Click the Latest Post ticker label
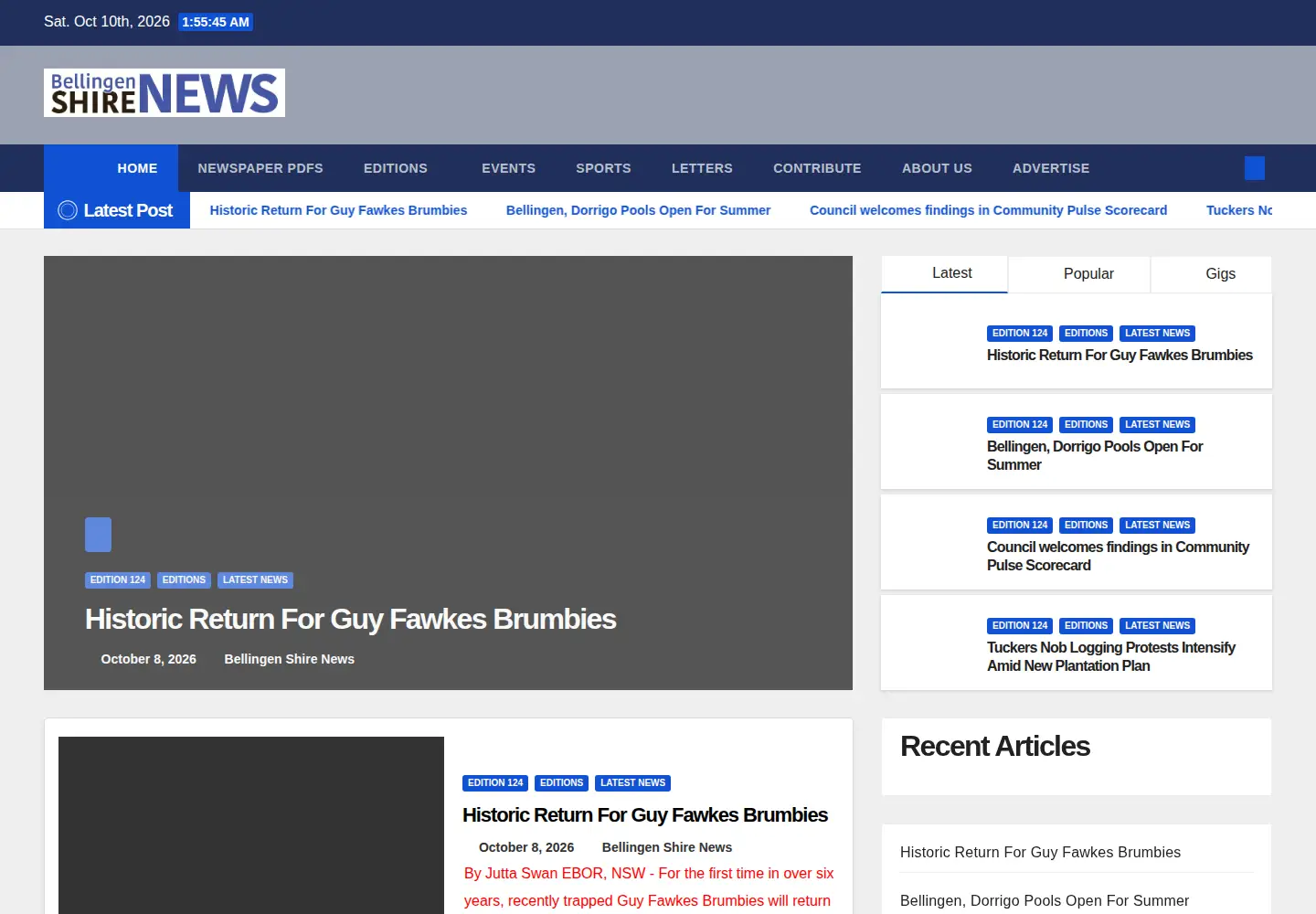This screenshot has height=914, width=1316. pos(117,210)
